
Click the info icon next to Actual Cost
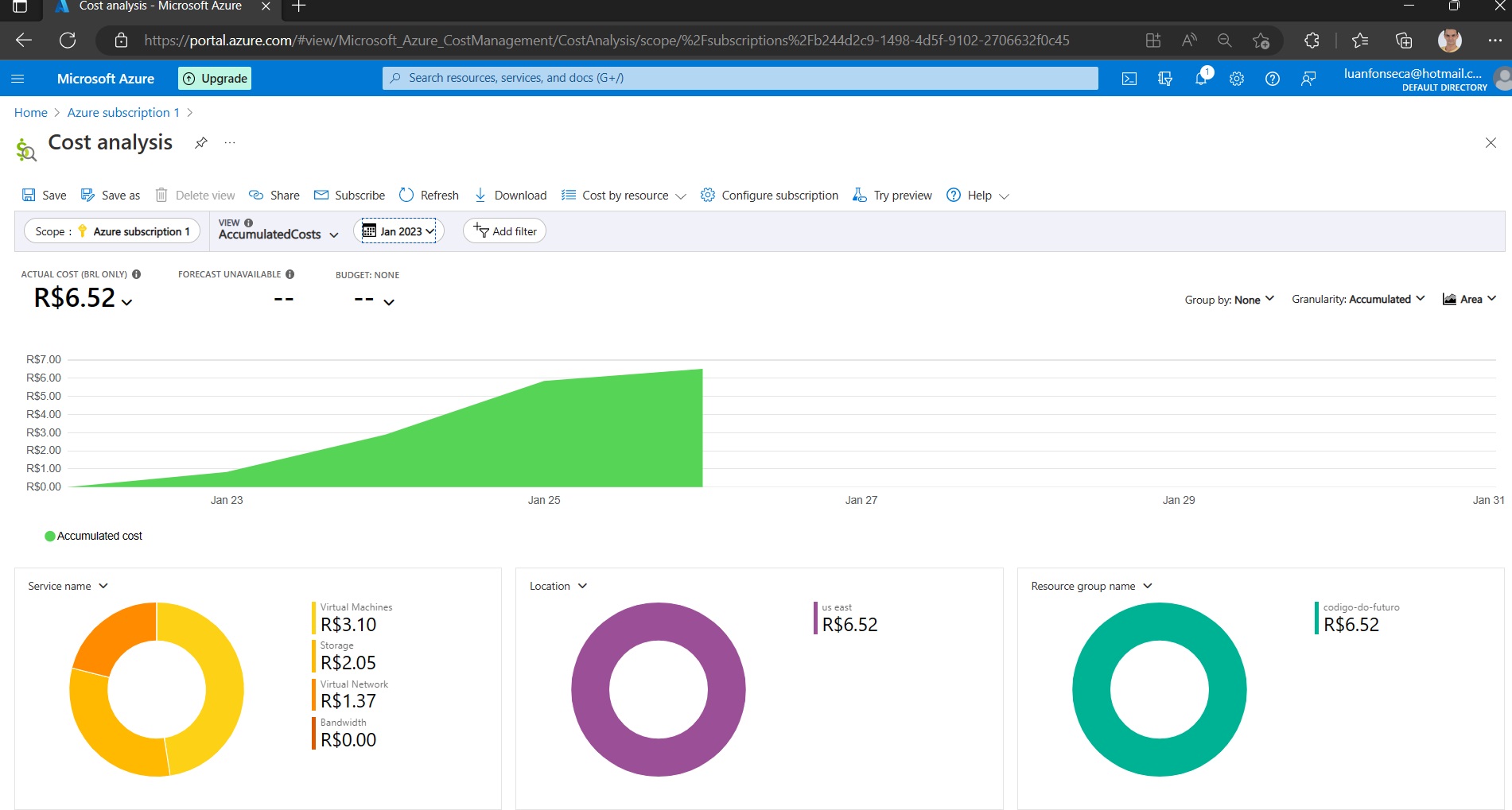click(x=137, y=274)
